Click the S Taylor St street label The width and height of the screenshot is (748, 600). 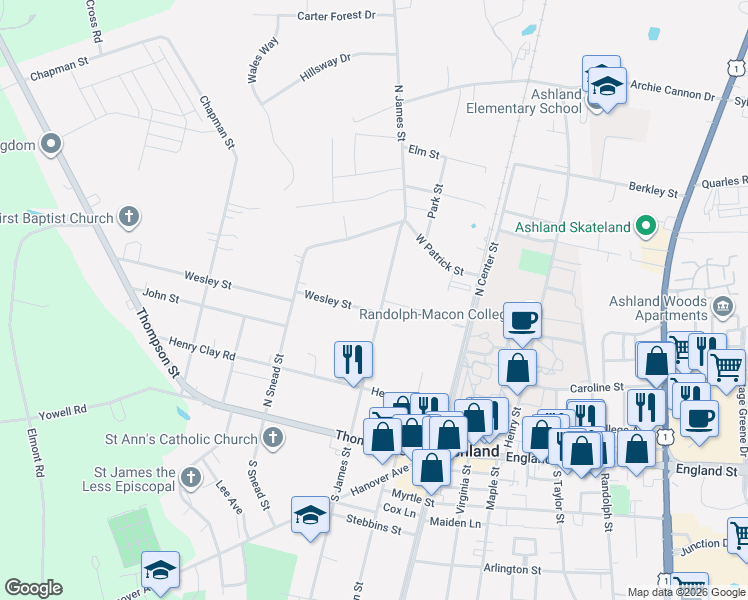(x=559, y=497)
